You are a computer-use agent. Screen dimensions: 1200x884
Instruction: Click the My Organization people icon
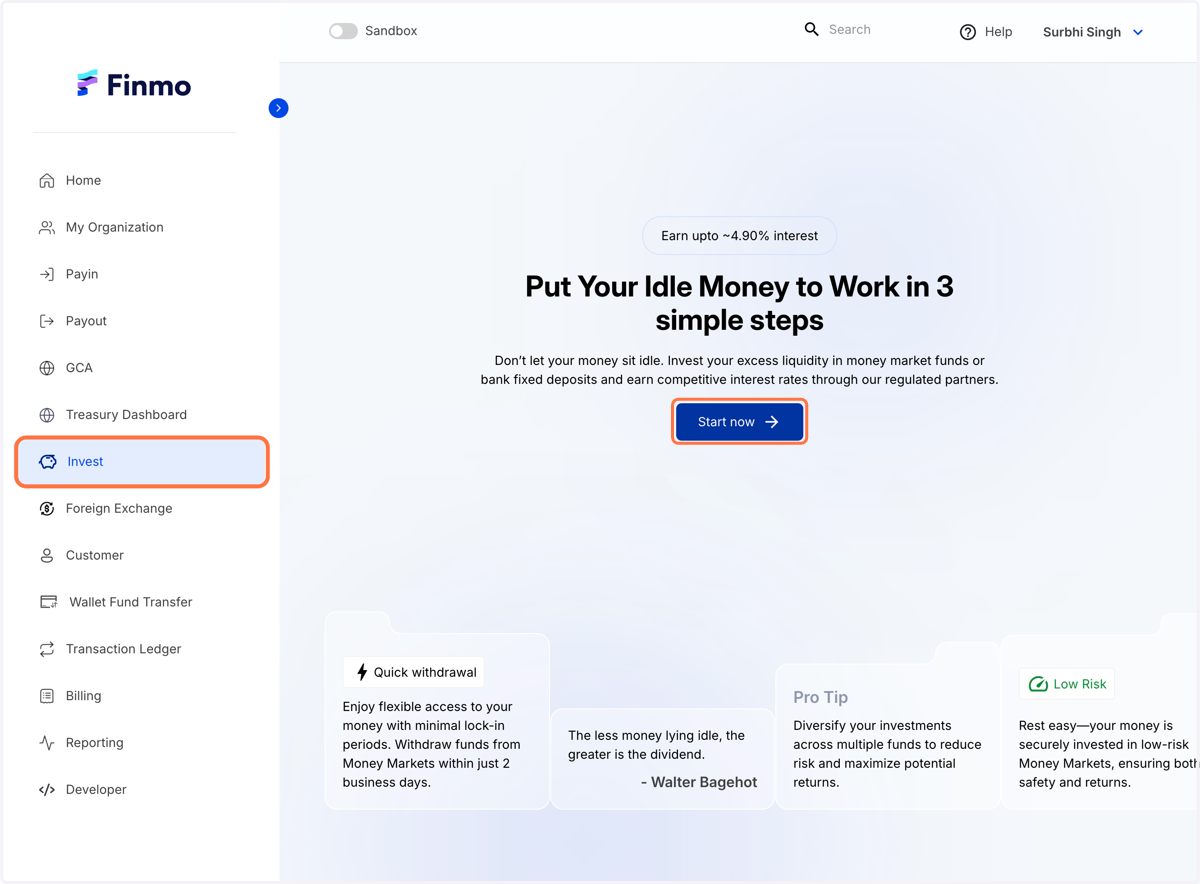click(47, 228)
